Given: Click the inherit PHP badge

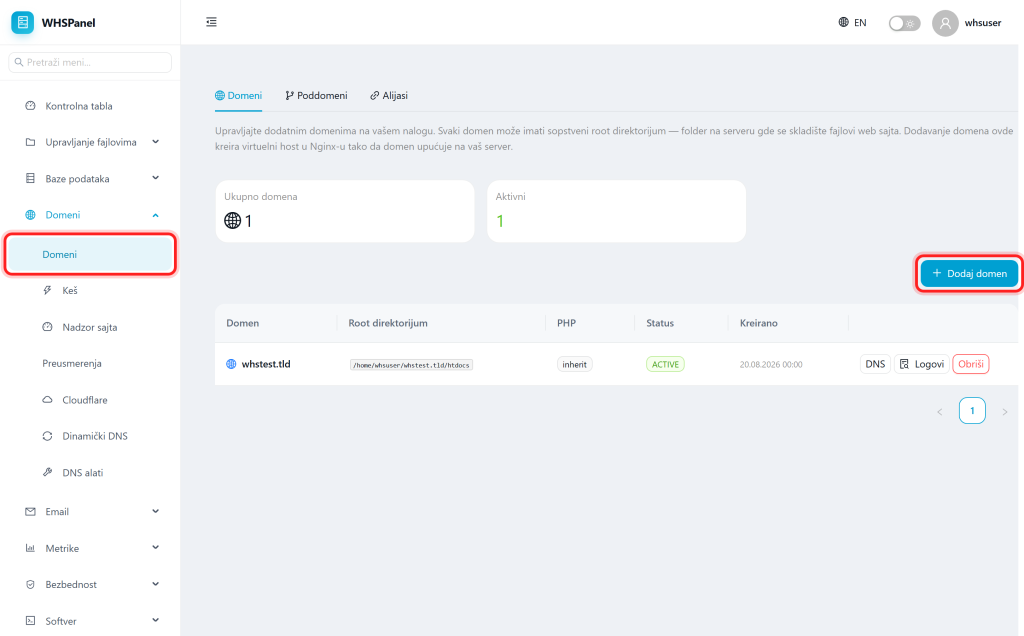Looking at the screenshot, I should click(x=575, y=364).
